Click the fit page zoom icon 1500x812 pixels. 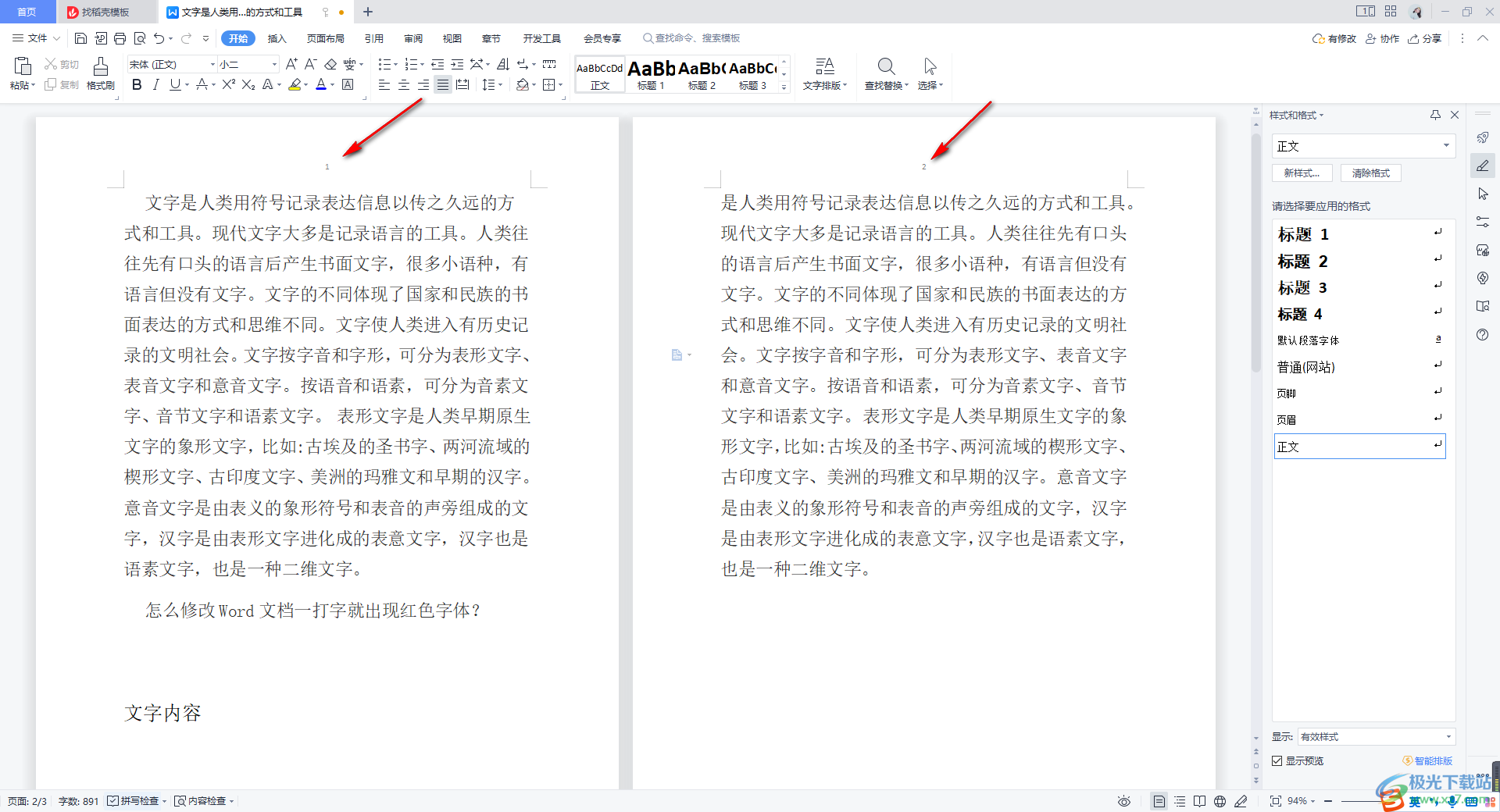1276,801
